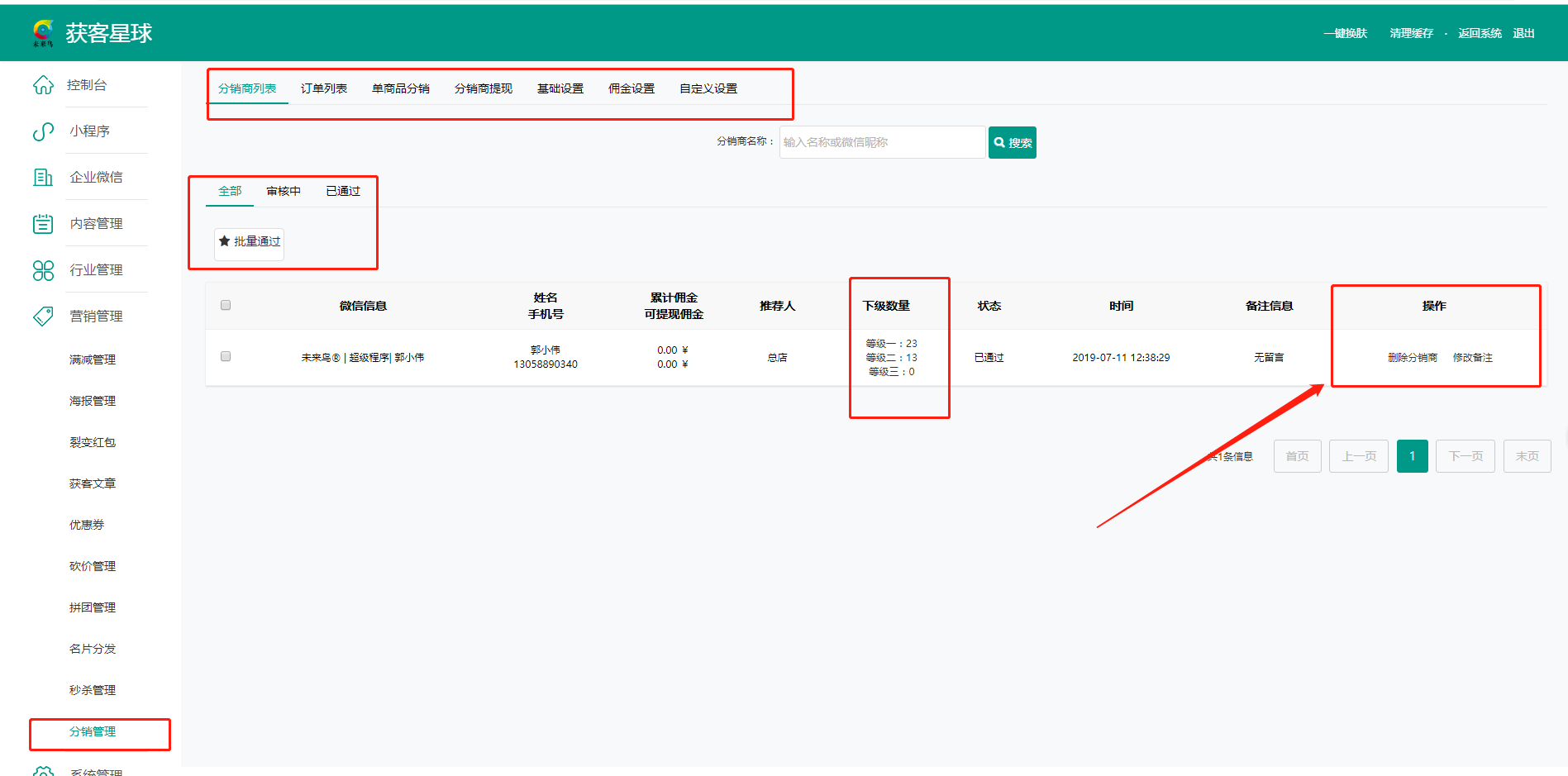Click the 获客星球 logo icon

pyautogui.click(x=43, y=33)
